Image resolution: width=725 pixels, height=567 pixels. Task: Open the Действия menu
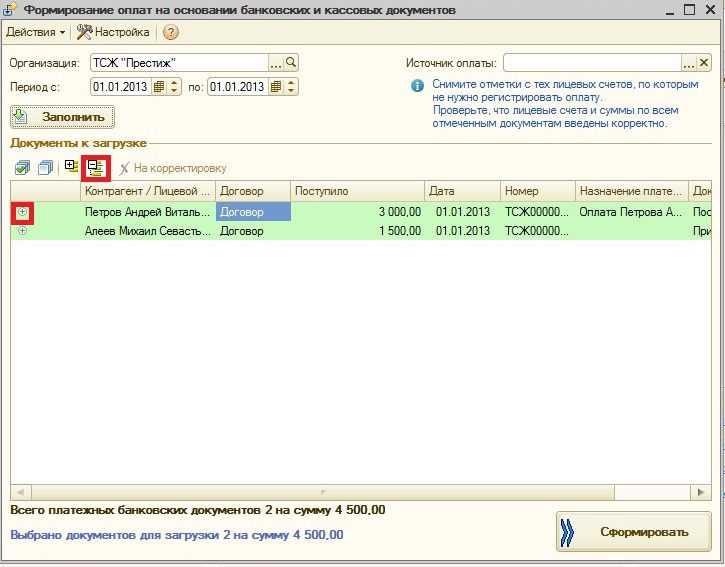tap(35, 32)
